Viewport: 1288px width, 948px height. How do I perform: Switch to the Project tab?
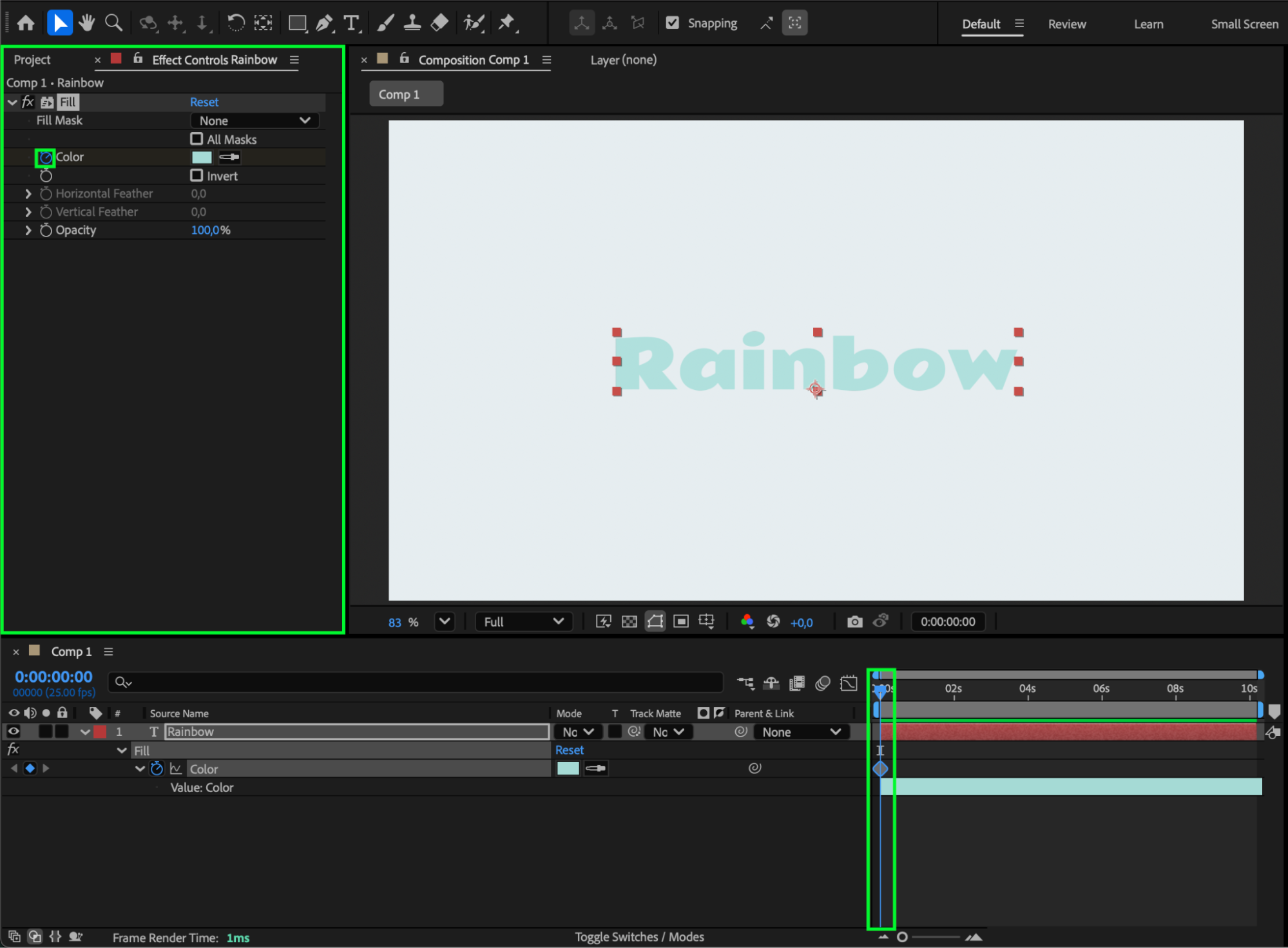tap(32, 60)
